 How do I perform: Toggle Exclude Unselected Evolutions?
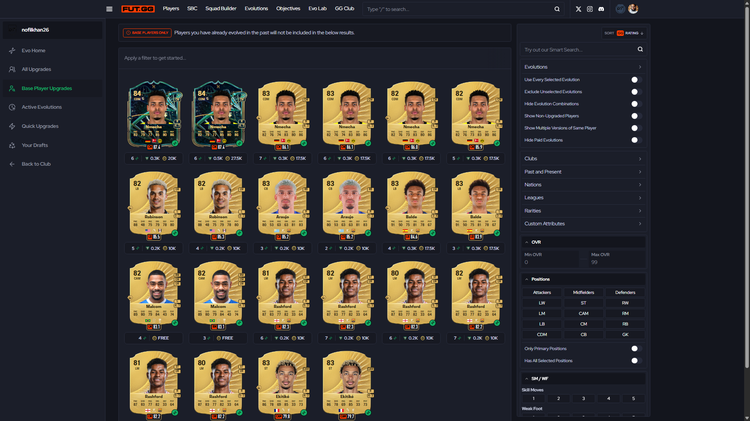coord(635,92)
